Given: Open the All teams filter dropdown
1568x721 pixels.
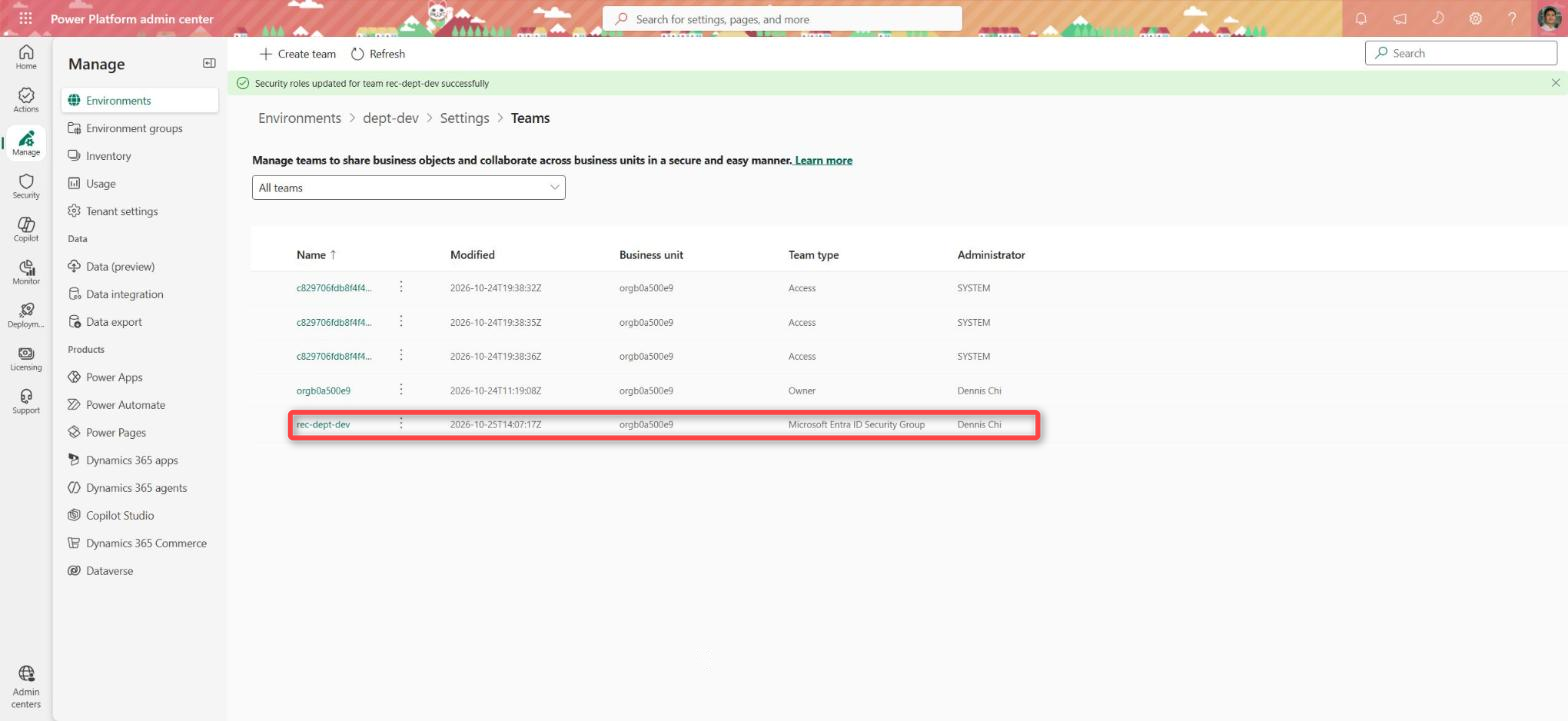Looking at the screenshot, I should 408,187.
